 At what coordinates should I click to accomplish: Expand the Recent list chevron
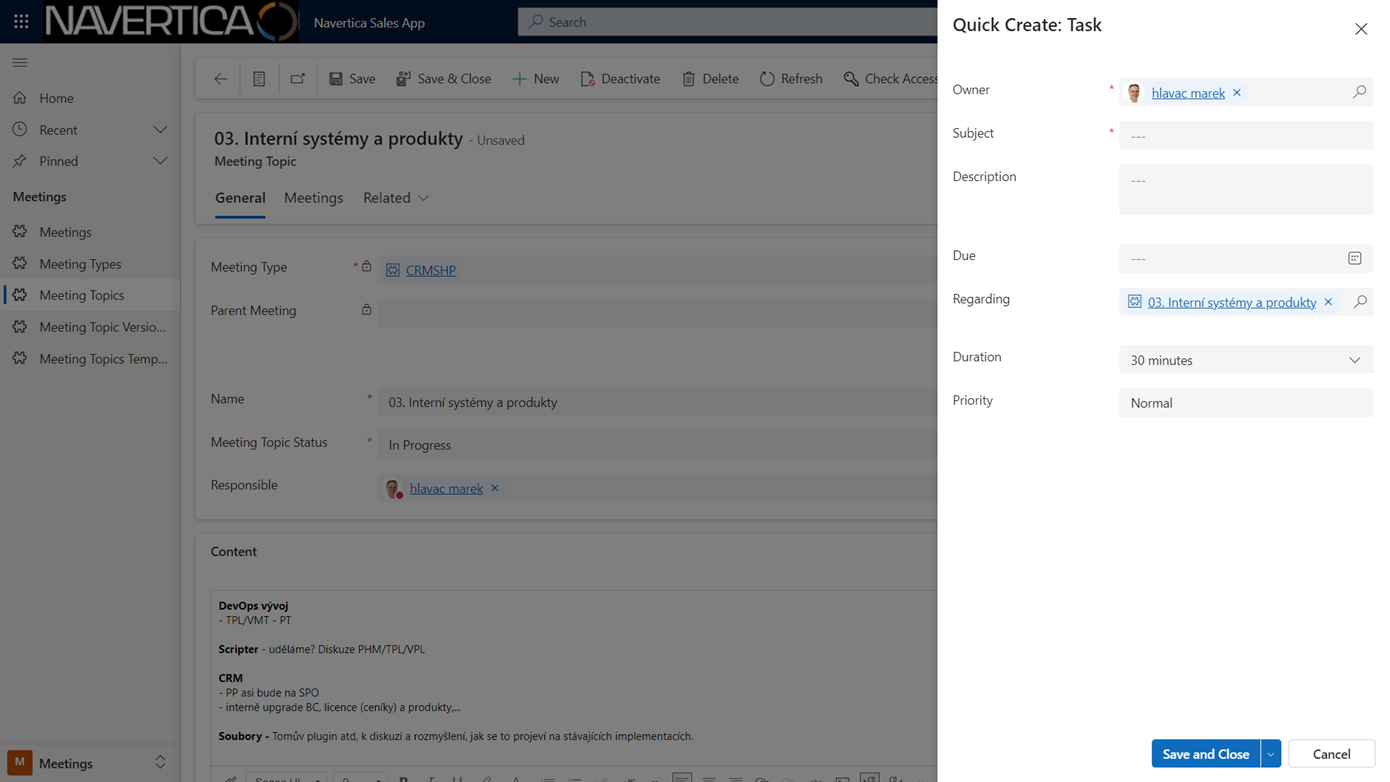click(160, 130)
